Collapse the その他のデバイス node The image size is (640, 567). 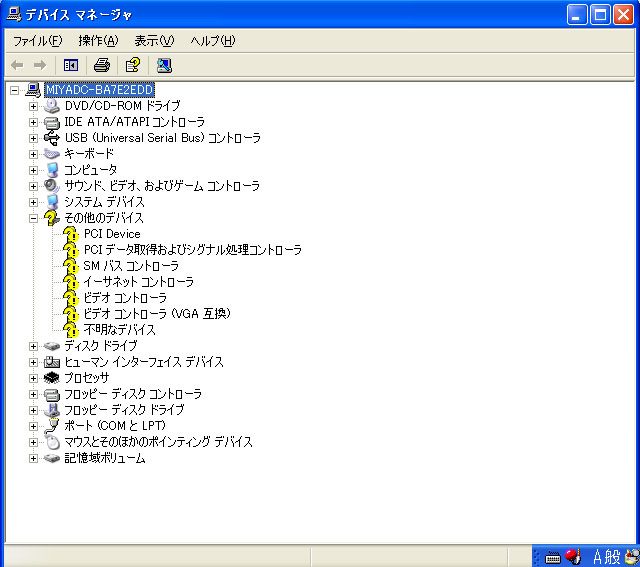(x=33, y=218)
